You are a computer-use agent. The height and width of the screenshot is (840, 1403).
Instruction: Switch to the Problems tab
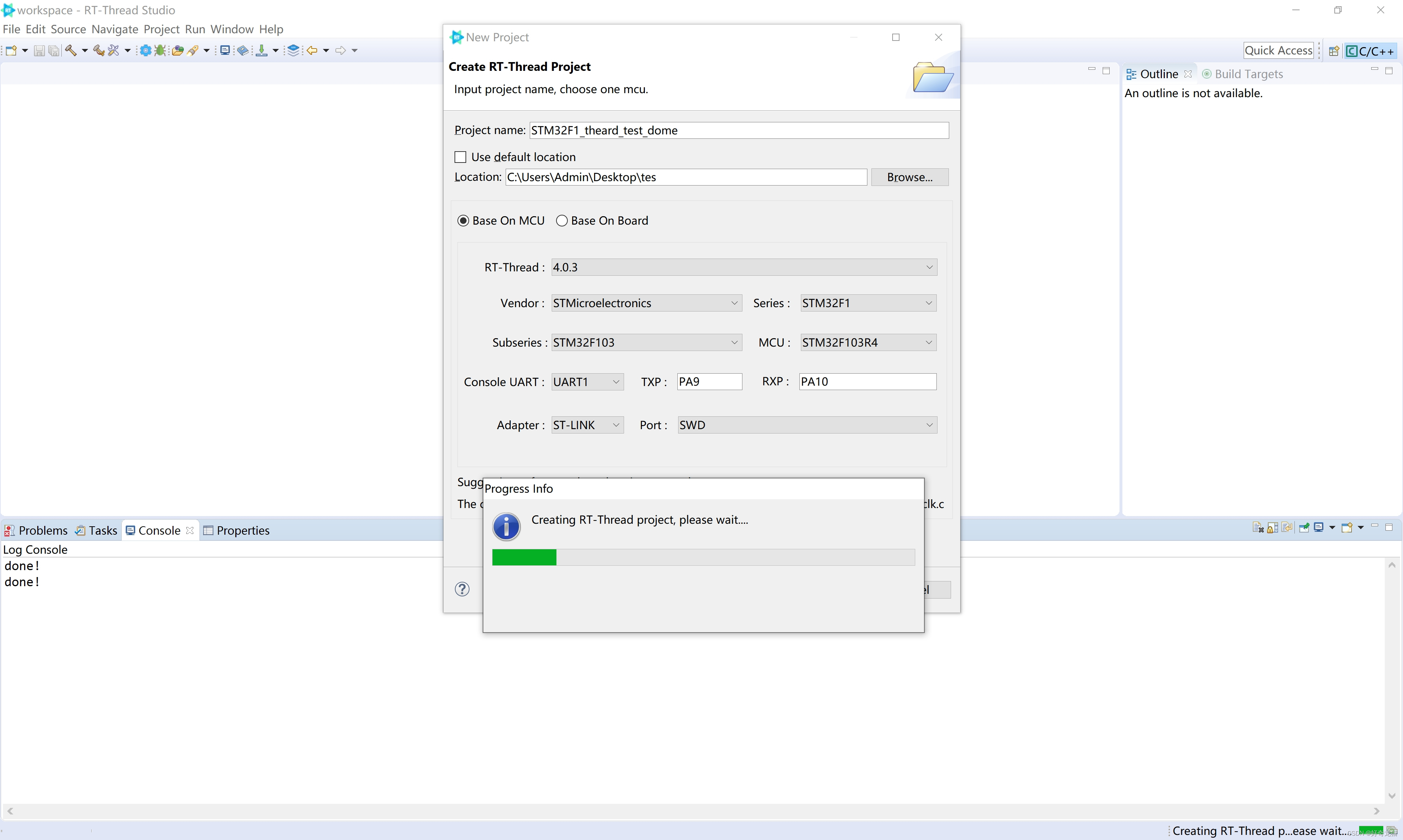(36, 530)
